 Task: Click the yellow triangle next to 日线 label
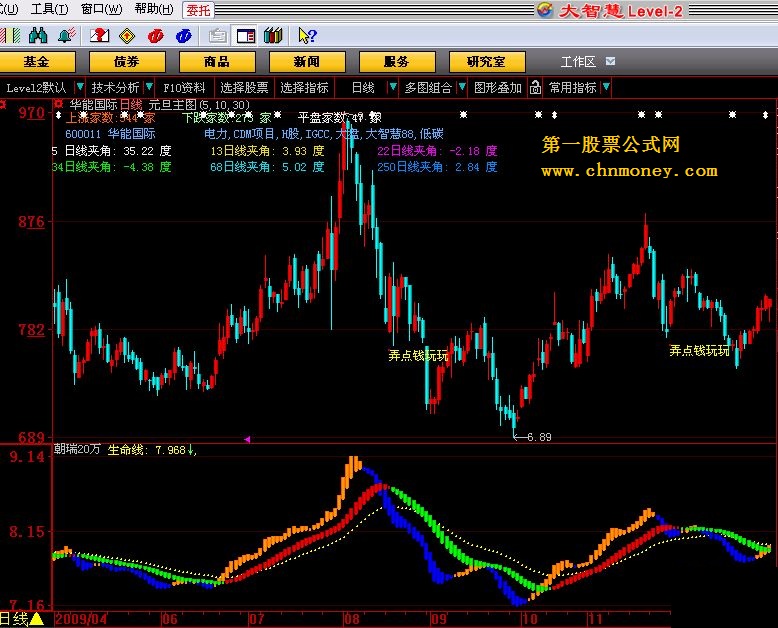pyautogui.click(x=37, y=619)
